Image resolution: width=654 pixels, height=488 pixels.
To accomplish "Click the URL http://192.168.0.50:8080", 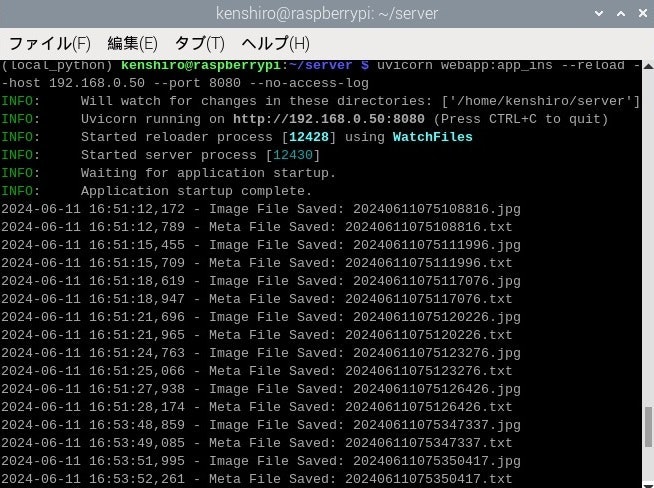I will coord(329,119).
